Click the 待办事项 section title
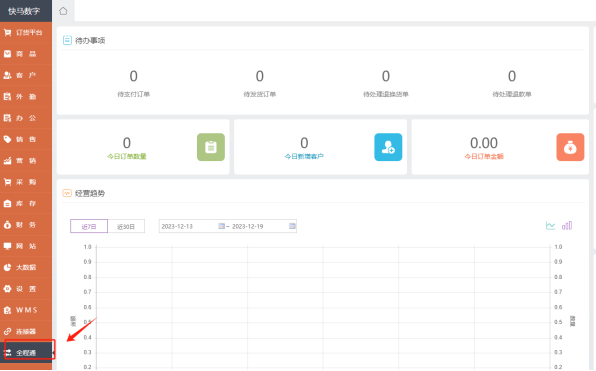Image resolution: width=596 pixels, height=371 pixels. (x=90, y=40)
